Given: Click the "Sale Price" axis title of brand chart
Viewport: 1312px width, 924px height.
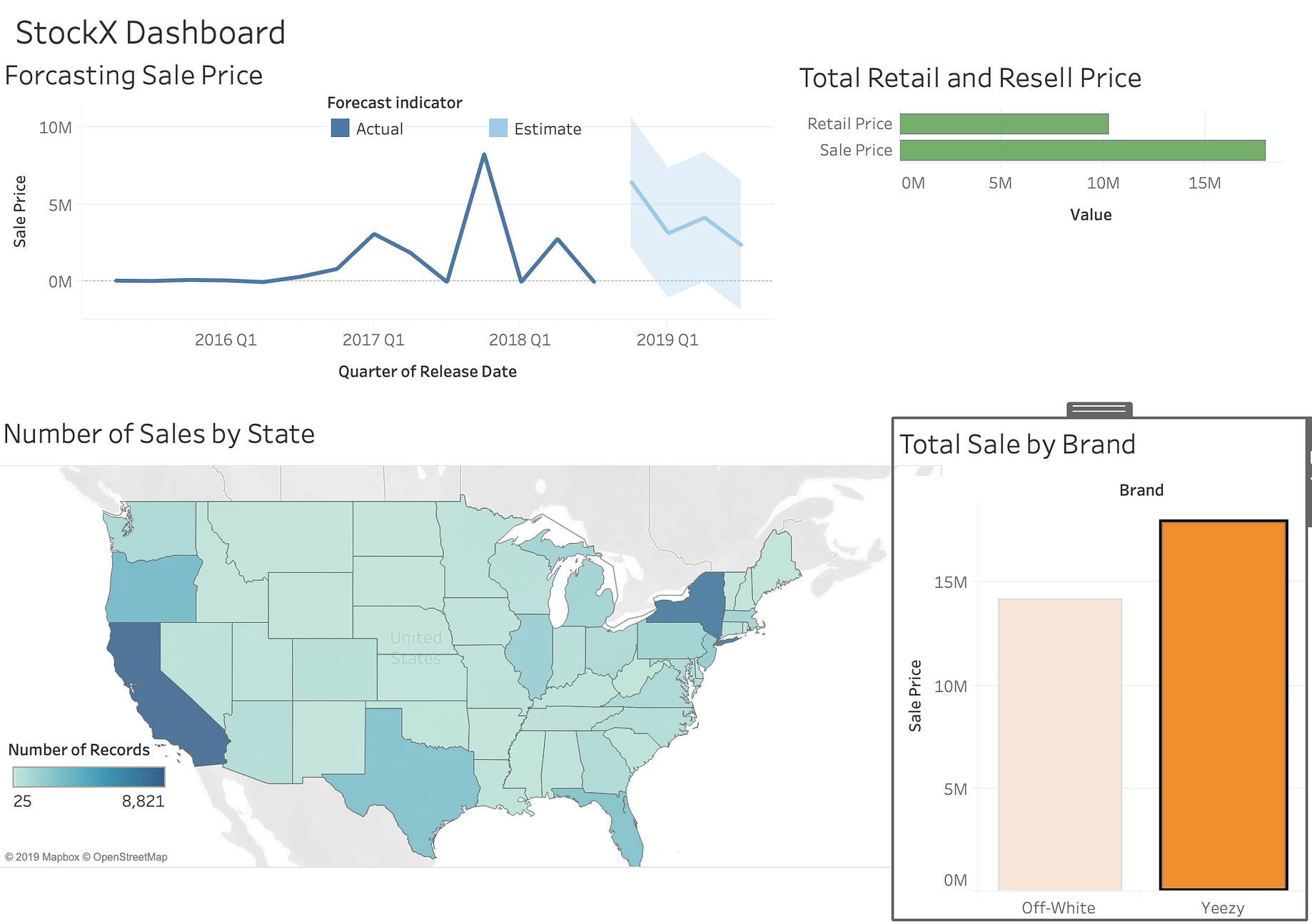Looking at the screenshot, I should point(915,696).
